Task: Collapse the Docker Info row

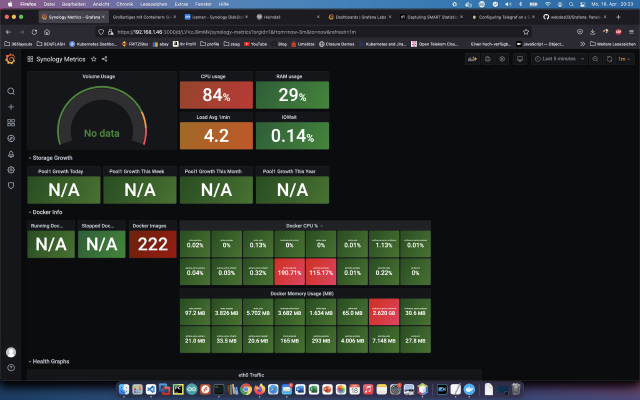Action: pos(45,212)
